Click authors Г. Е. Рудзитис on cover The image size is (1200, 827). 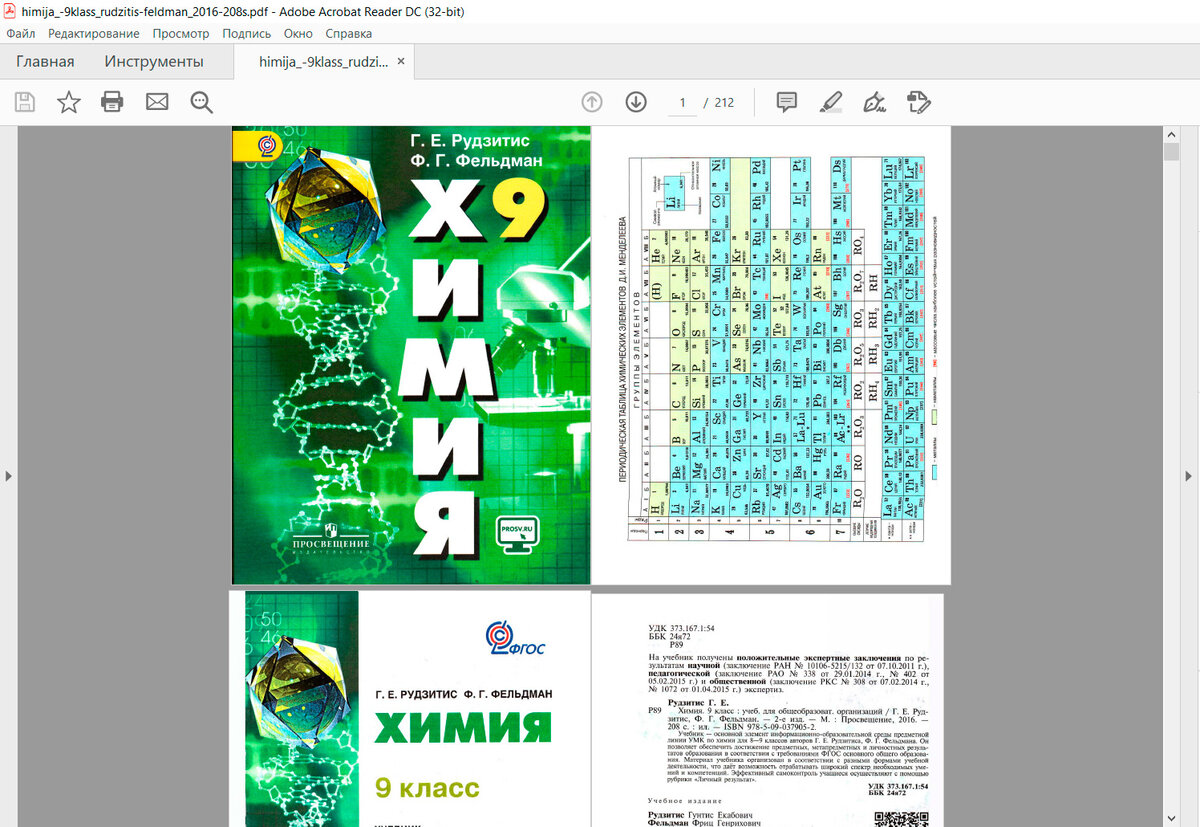(x=469, y=140)
